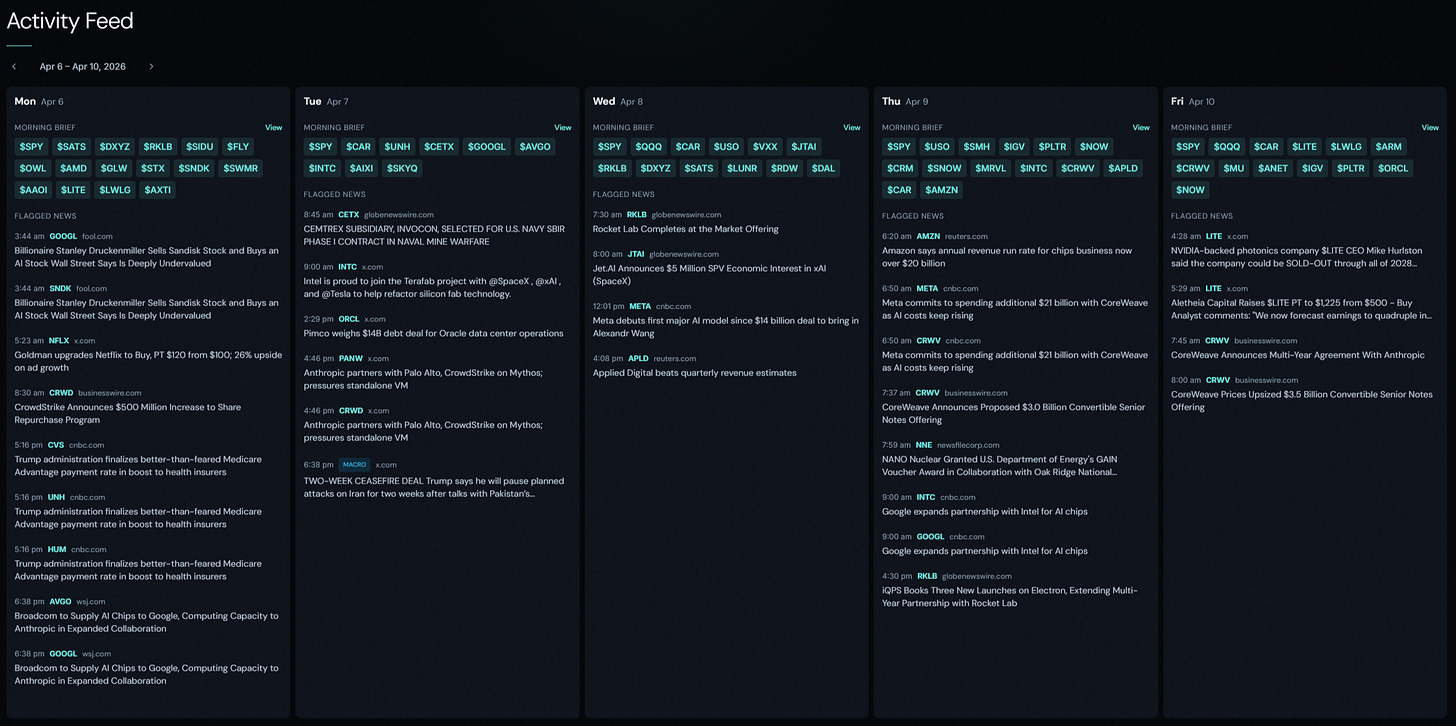Open Pimco weighs $14B Oracle debt headline
Screen dimensions: 1456x726
point(434,333)
